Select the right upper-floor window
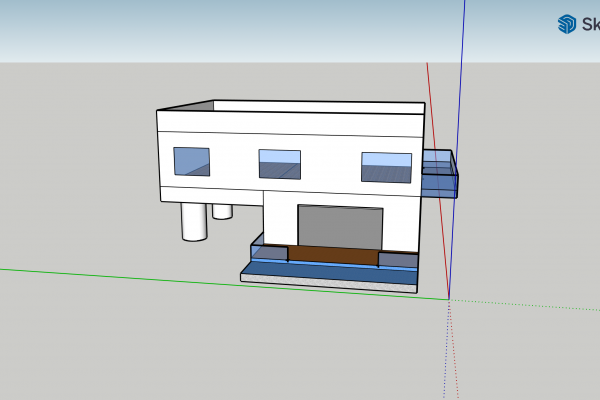 [x=386, y=167]
